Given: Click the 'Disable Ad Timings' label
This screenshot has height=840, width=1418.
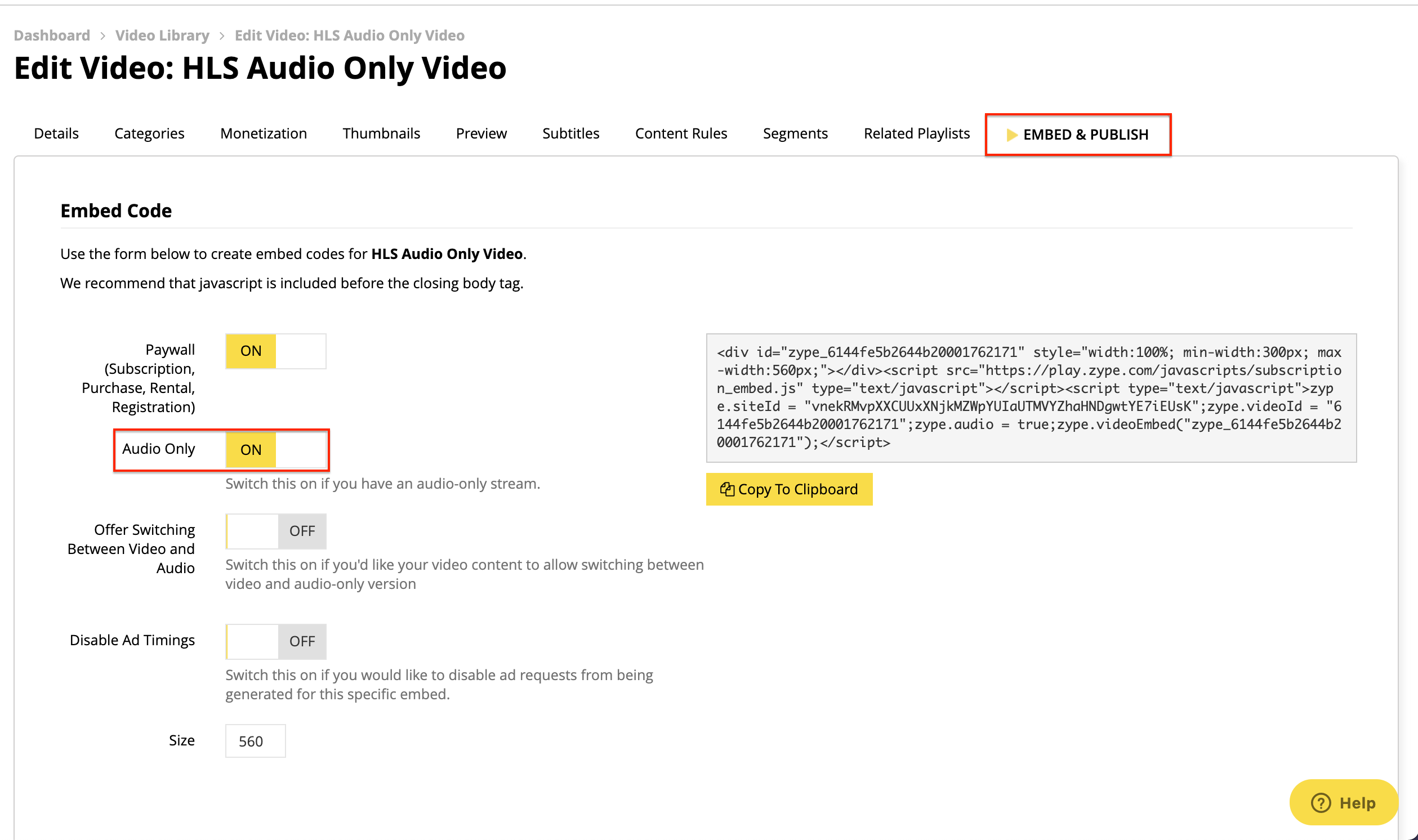Looking at the screenshot, I should tap(132, 640).
